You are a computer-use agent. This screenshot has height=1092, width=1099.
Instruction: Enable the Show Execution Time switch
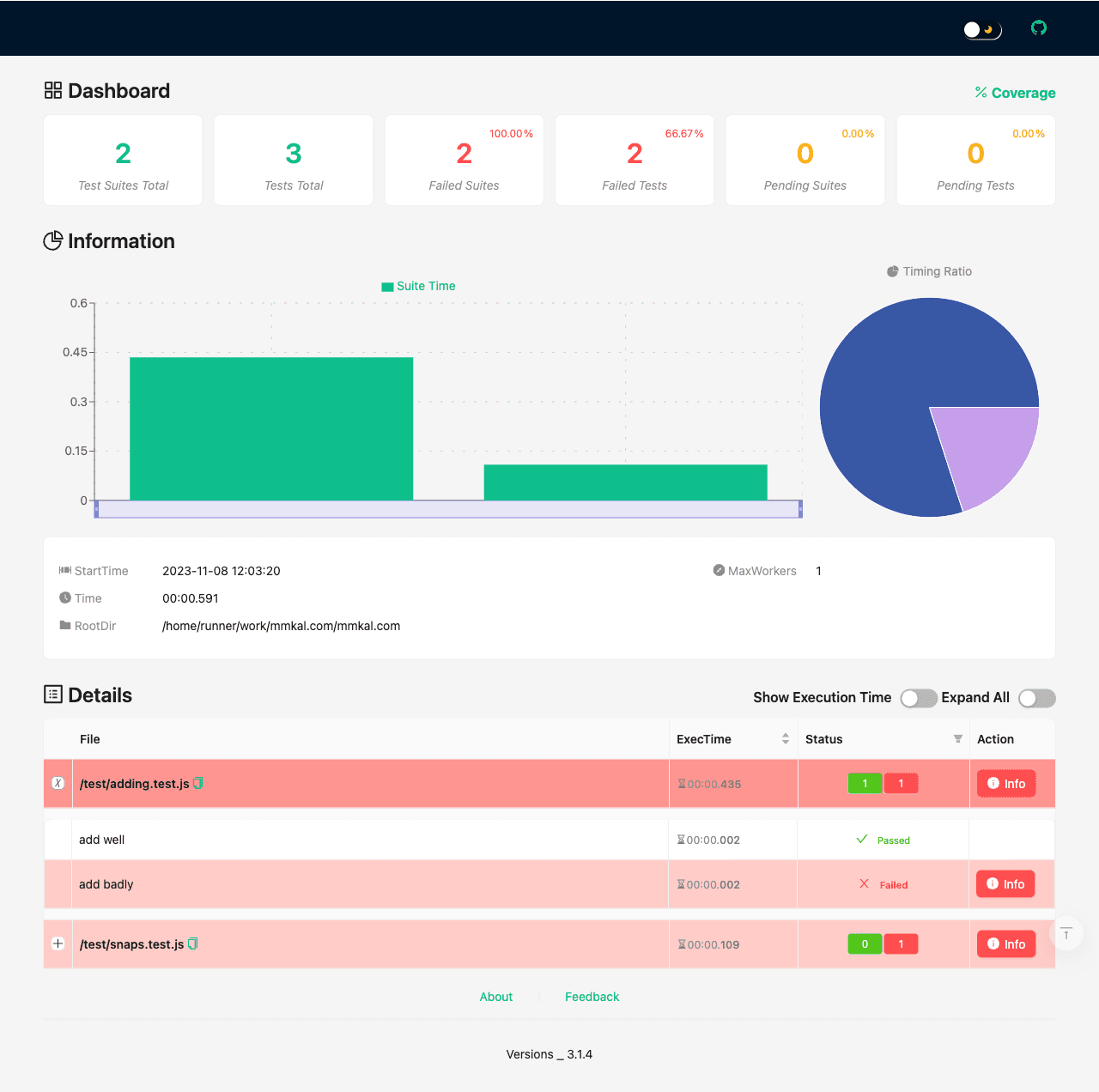click(x=918, y=698)
